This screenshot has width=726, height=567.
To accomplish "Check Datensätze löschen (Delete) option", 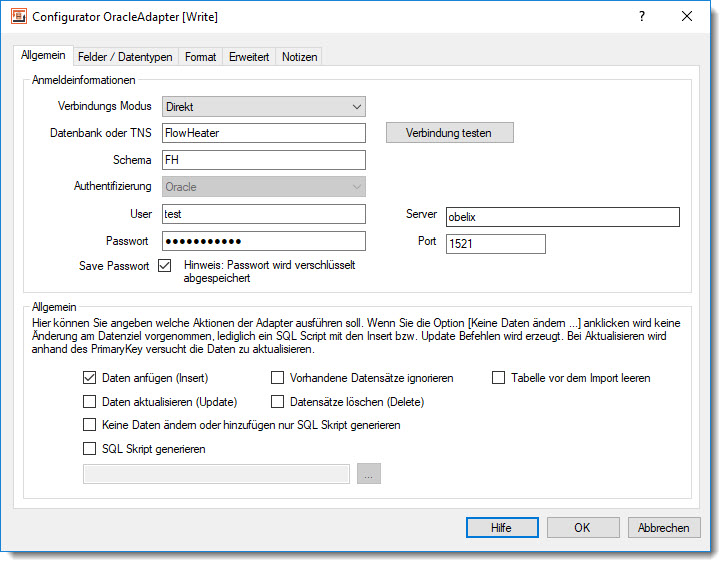I will [x=279, y=402].
